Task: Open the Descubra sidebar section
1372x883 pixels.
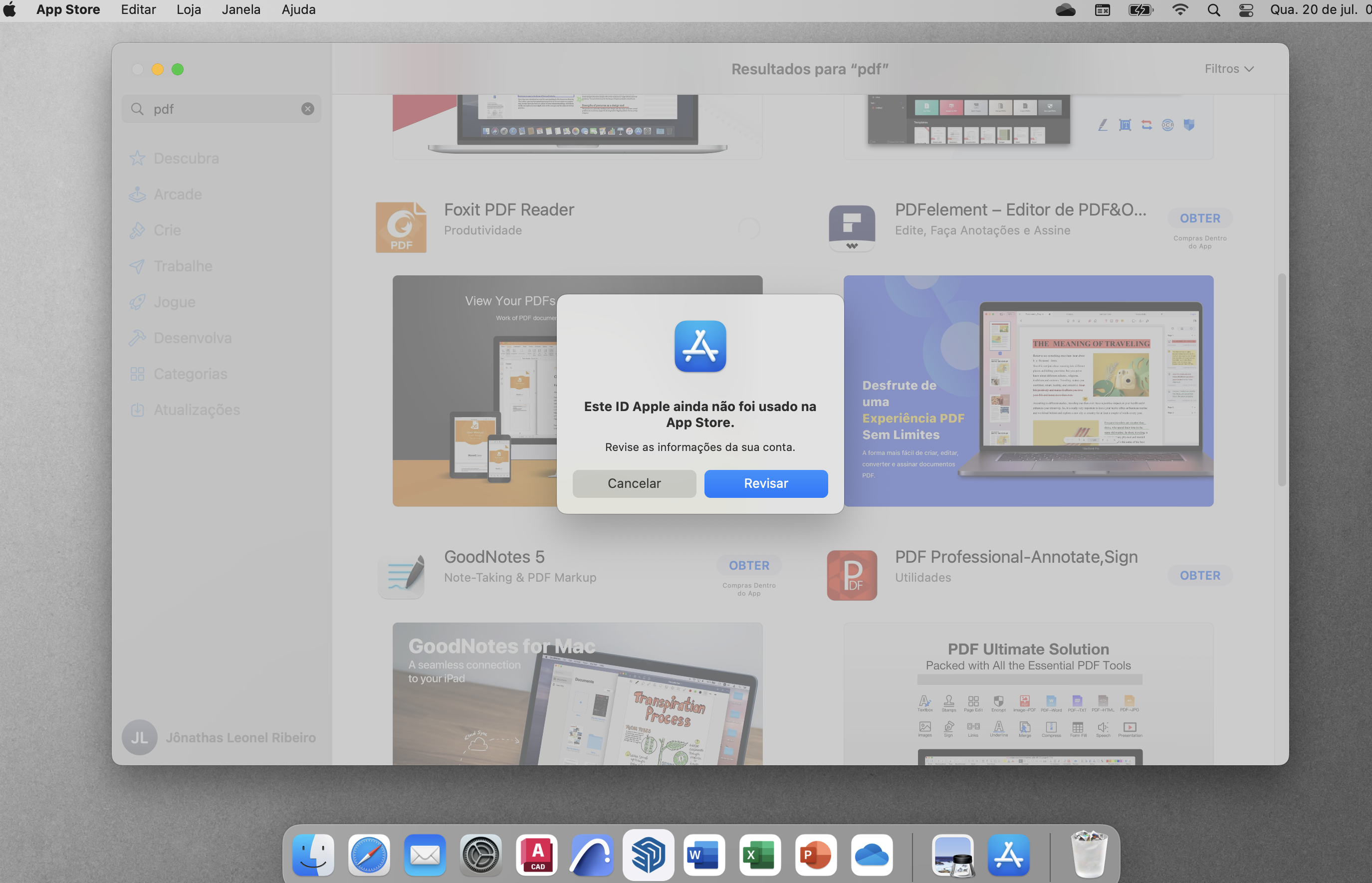Action: pos(186,158)
